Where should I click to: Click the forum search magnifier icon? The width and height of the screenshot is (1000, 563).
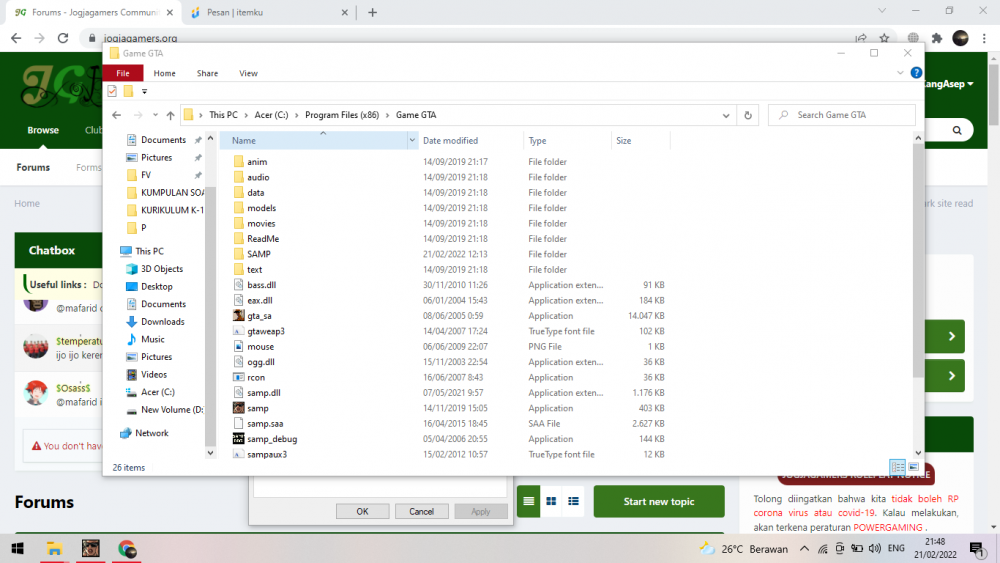[x=957, y=130]
